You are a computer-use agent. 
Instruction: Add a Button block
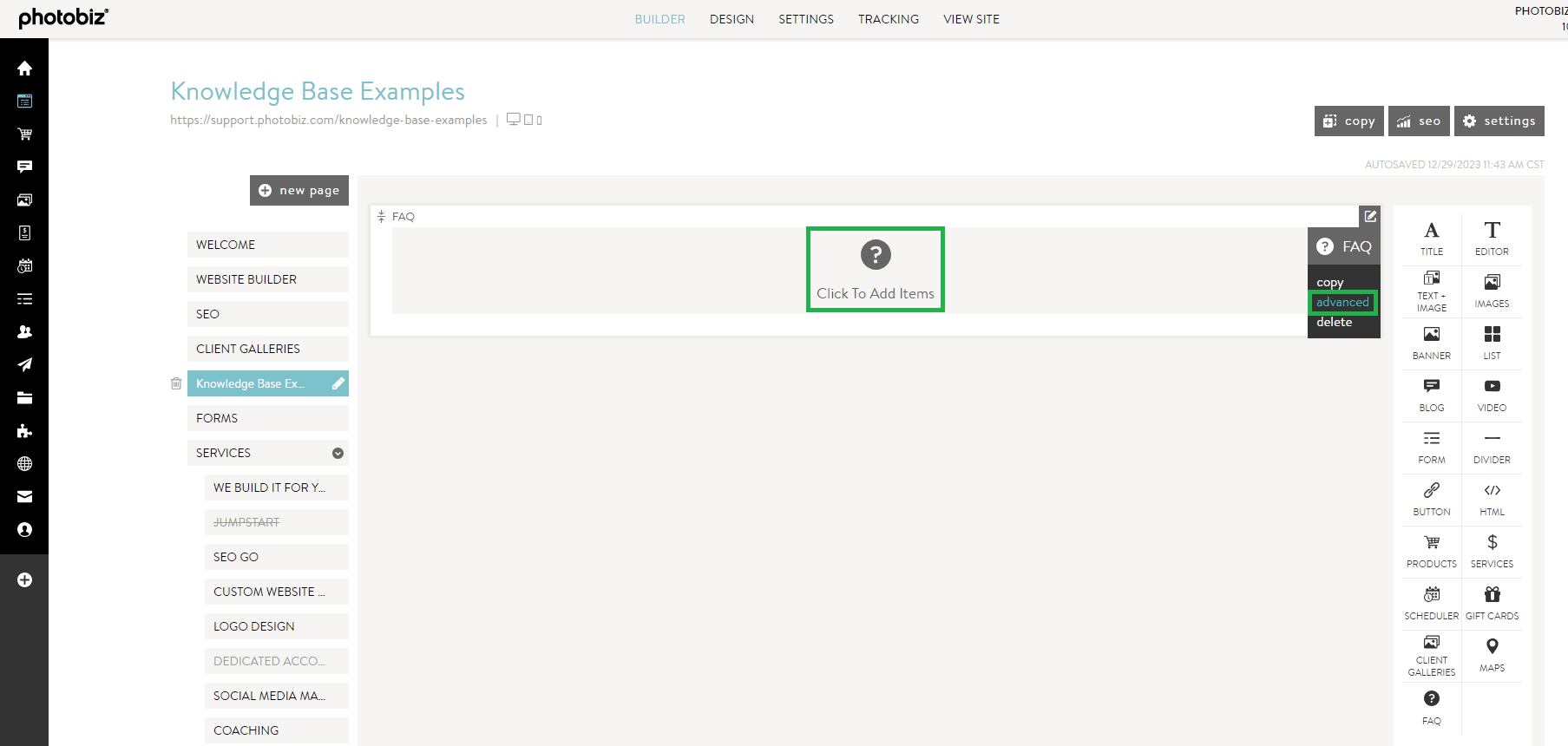click(1432, 499)
